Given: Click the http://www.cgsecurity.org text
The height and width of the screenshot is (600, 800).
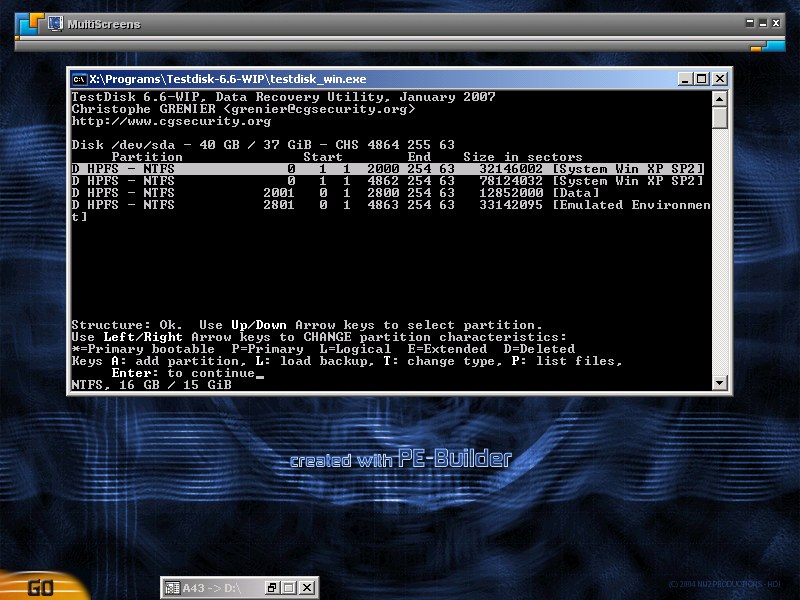Looking at the screenshot, I should (171, 121).
